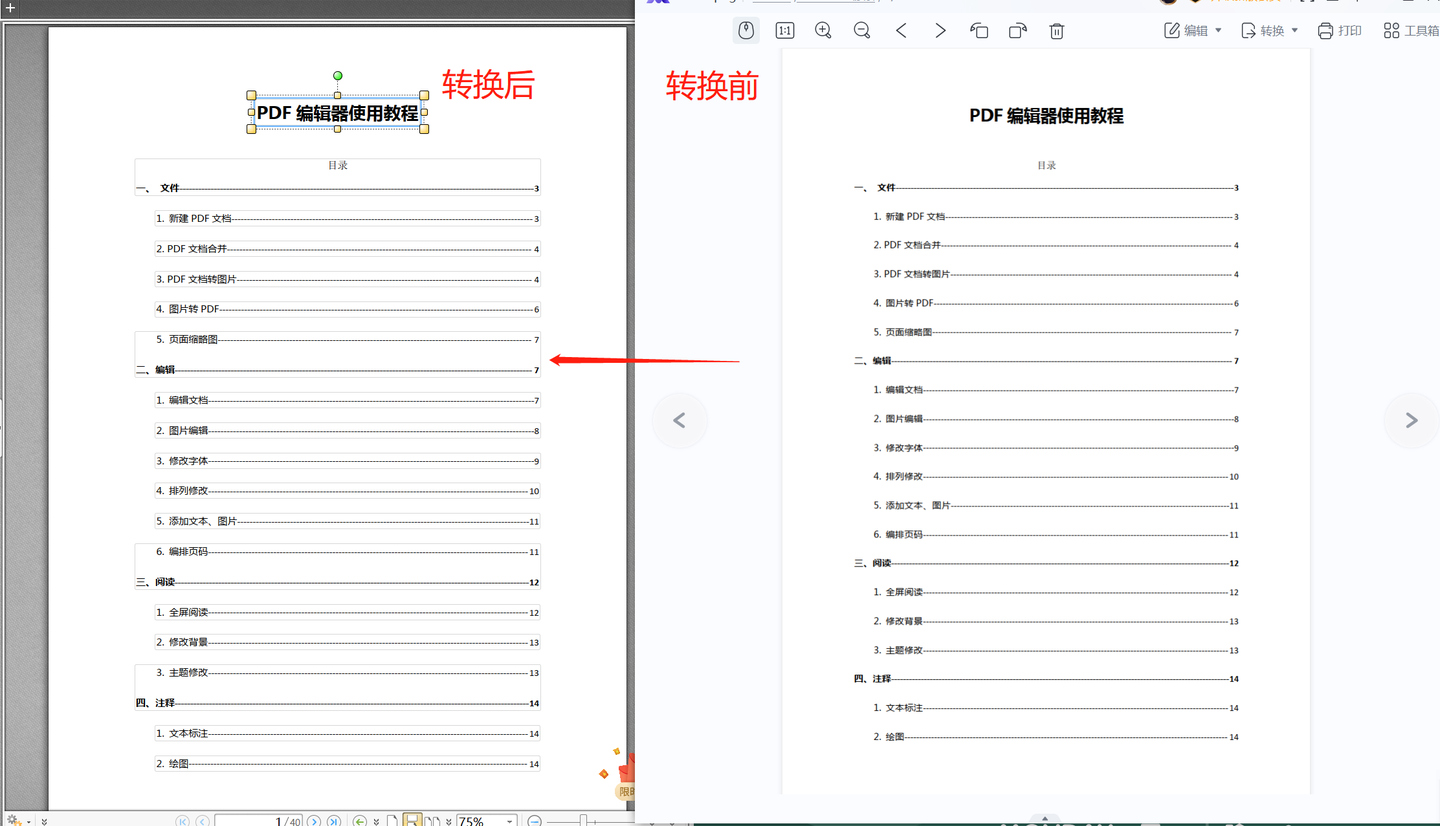Select the mouse pointer tool in viewer toolbar

(746, 30)
